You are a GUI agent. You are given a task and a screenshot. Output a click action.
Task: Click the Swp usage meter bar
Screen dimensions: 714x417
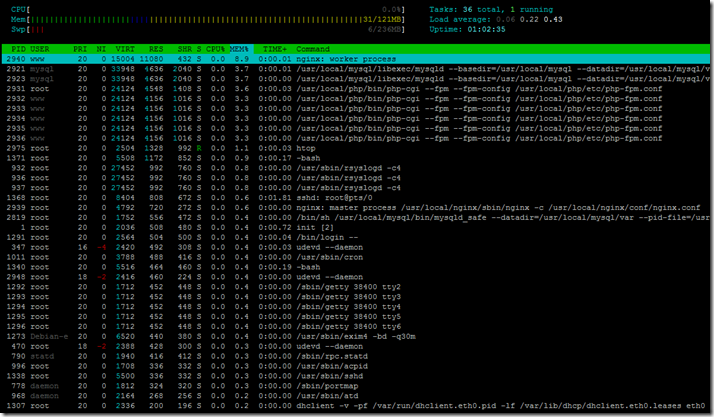click(x=208, y=30)
